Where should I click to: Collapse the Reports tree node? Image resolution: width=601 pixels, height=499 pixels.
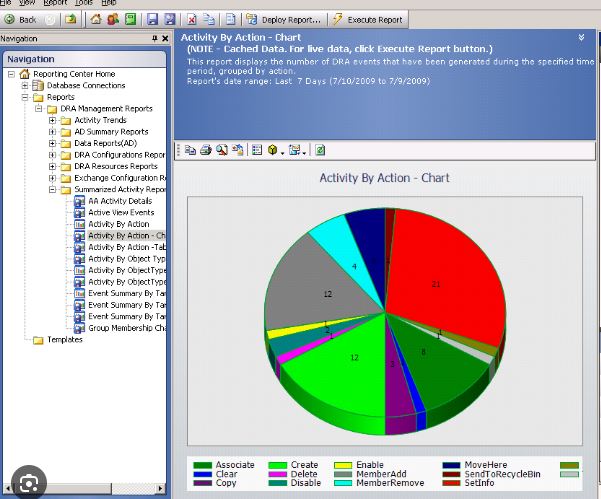coord(25,97)
